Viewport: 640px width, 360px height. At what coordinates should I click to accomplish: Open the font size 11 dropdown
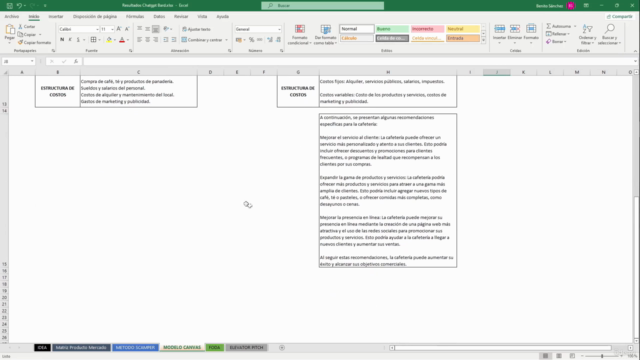click(112, 29)
